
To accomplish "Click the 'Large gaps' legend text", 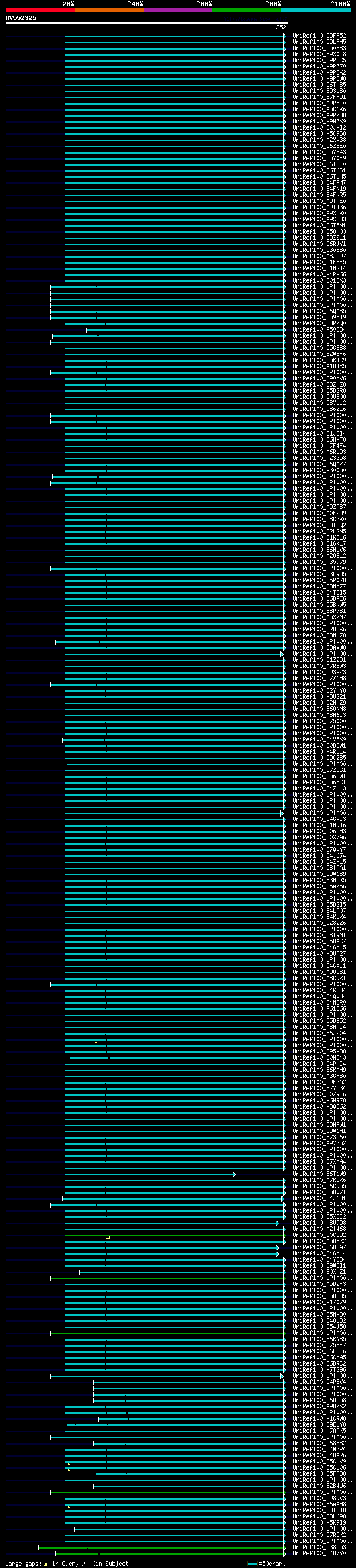I will 23,1563.
